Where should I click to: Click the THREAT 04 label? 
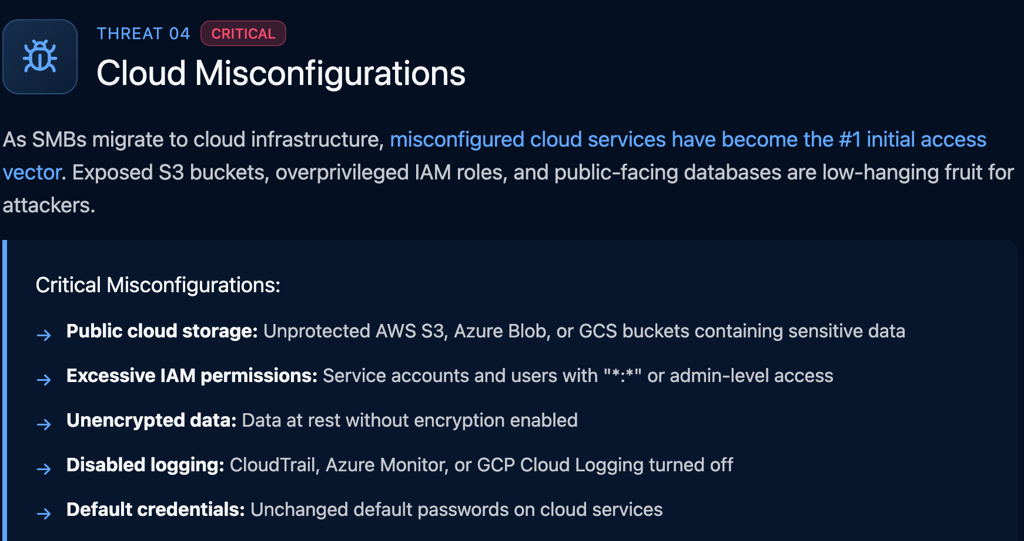(x=143, y=34)
